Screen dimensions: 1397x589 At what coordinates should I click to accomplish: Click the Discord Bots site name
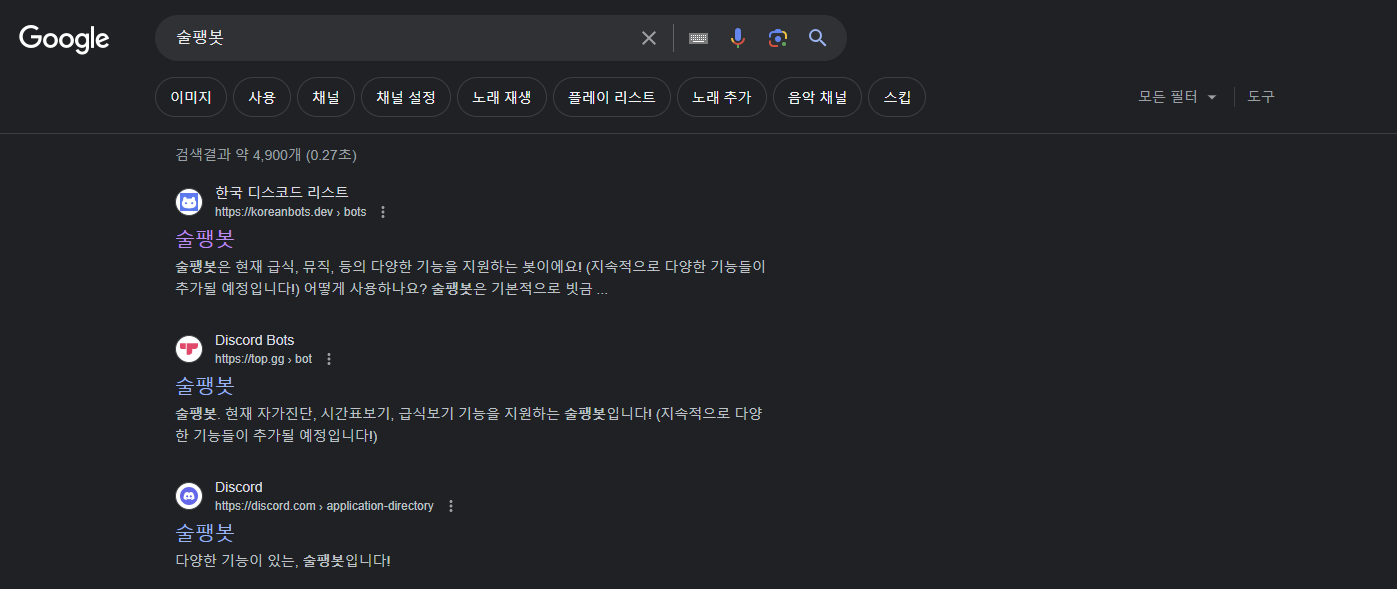coord(255,340)
